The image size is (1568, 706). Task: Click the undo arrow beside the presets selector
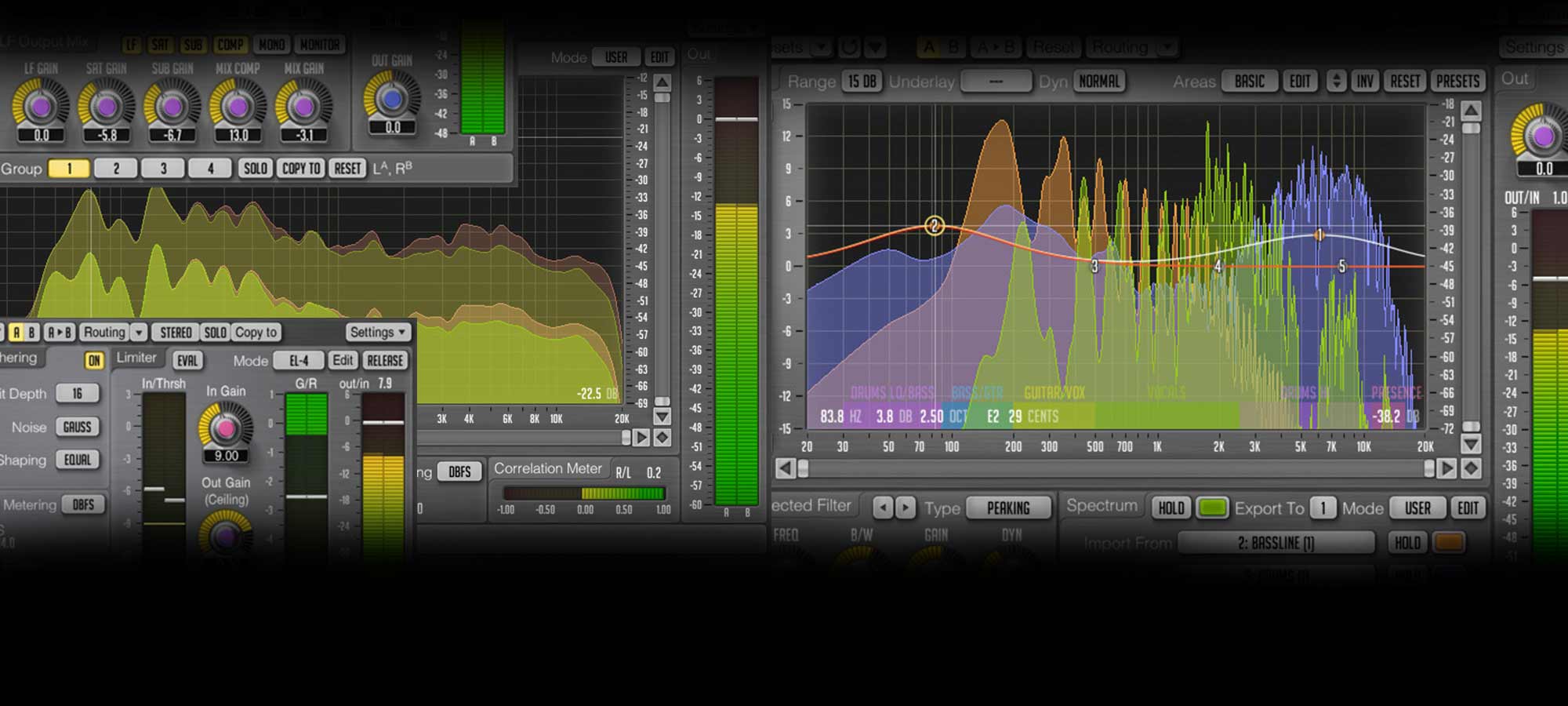849,46
